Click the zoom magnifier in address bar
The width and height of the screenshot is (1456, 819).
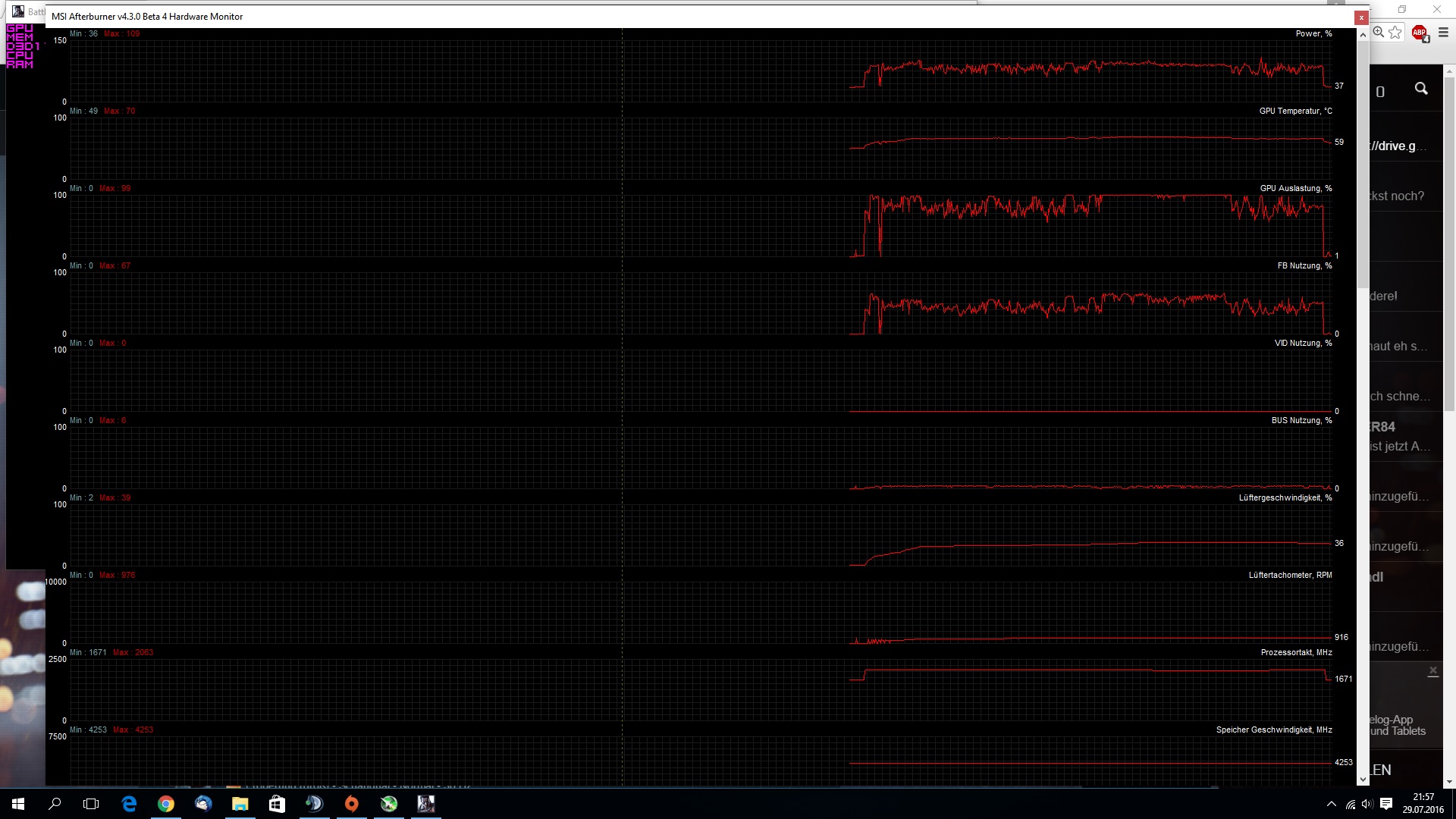click(x=1379, y=33)
